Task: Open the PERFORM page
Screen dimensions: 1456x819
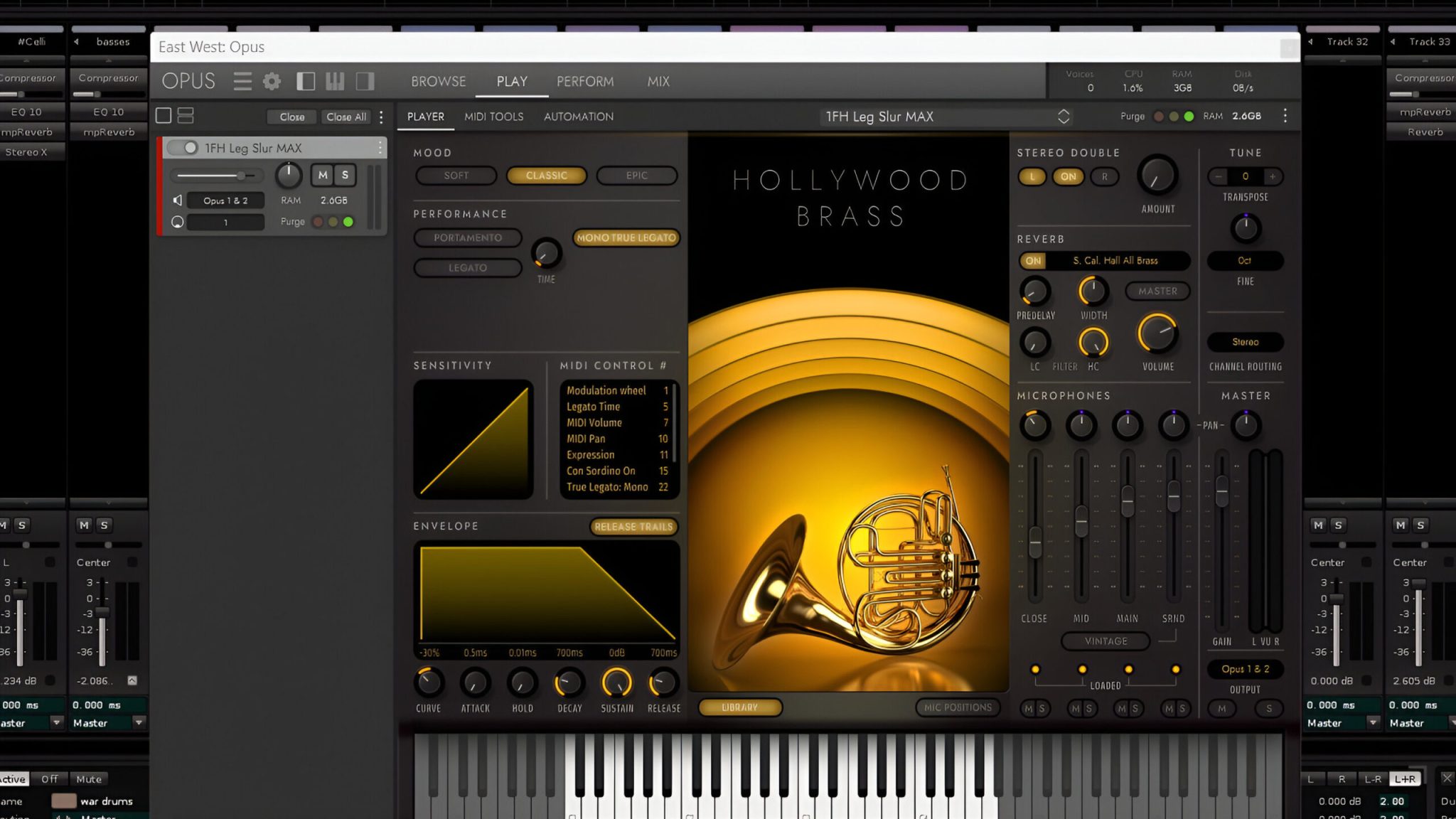Action: (x=585, y=82)
